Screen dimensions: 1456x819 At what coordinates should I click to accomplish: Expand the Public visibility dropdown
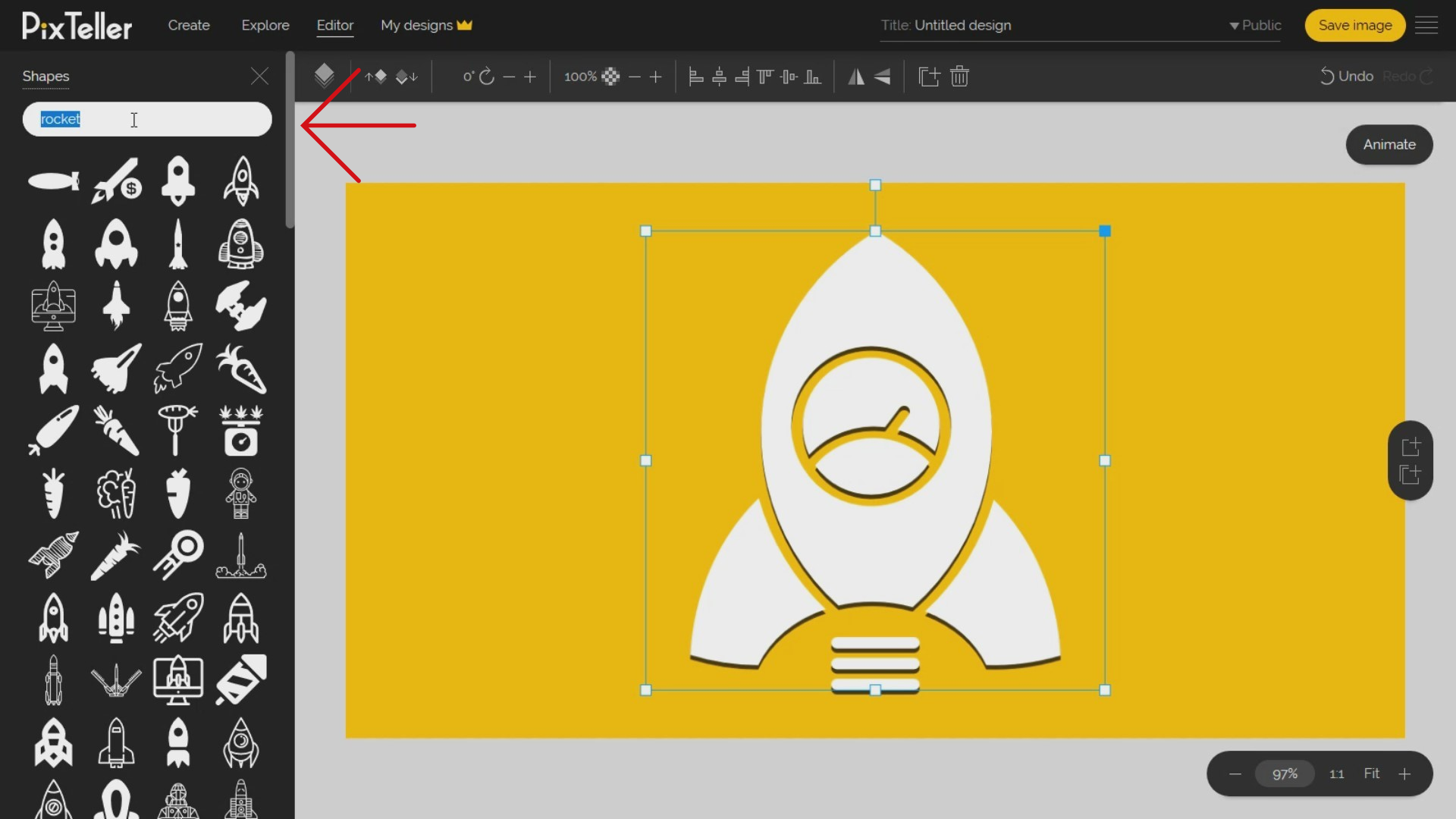[x=1255, y=25]
